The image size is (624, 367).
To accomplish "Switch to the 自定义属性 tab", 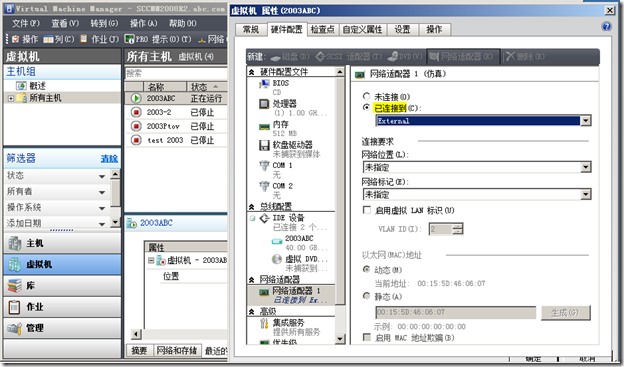I will coord(363,29).
